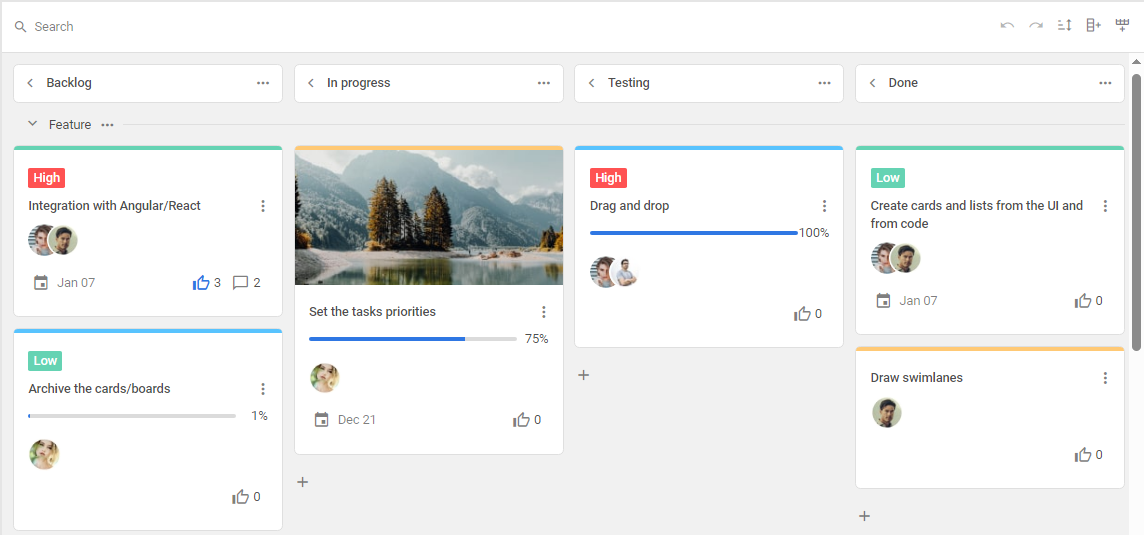This screenshot has height=535, width=1144.
Task: Like the Create cards and lists card
Action: point(1083,300)
